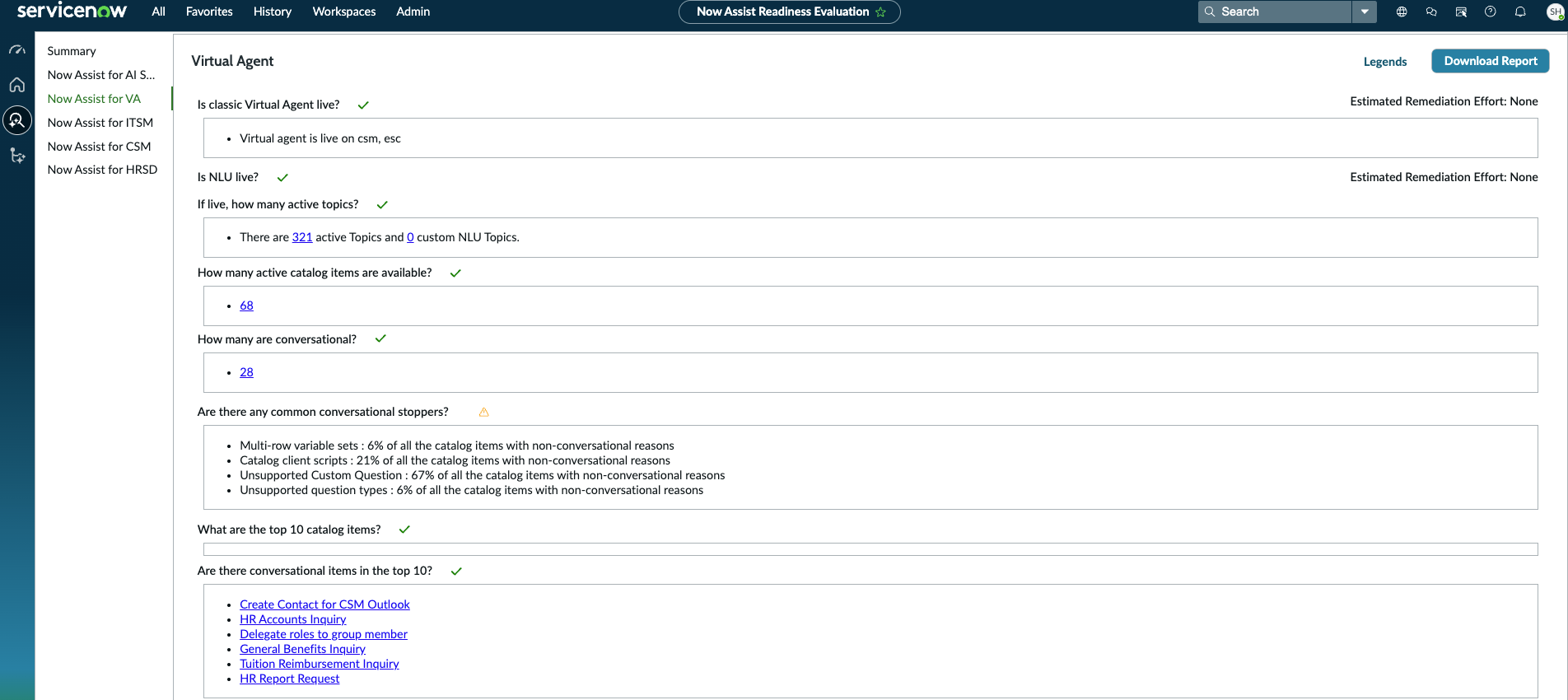Open the 321 active Topics link

click(302, 237)
